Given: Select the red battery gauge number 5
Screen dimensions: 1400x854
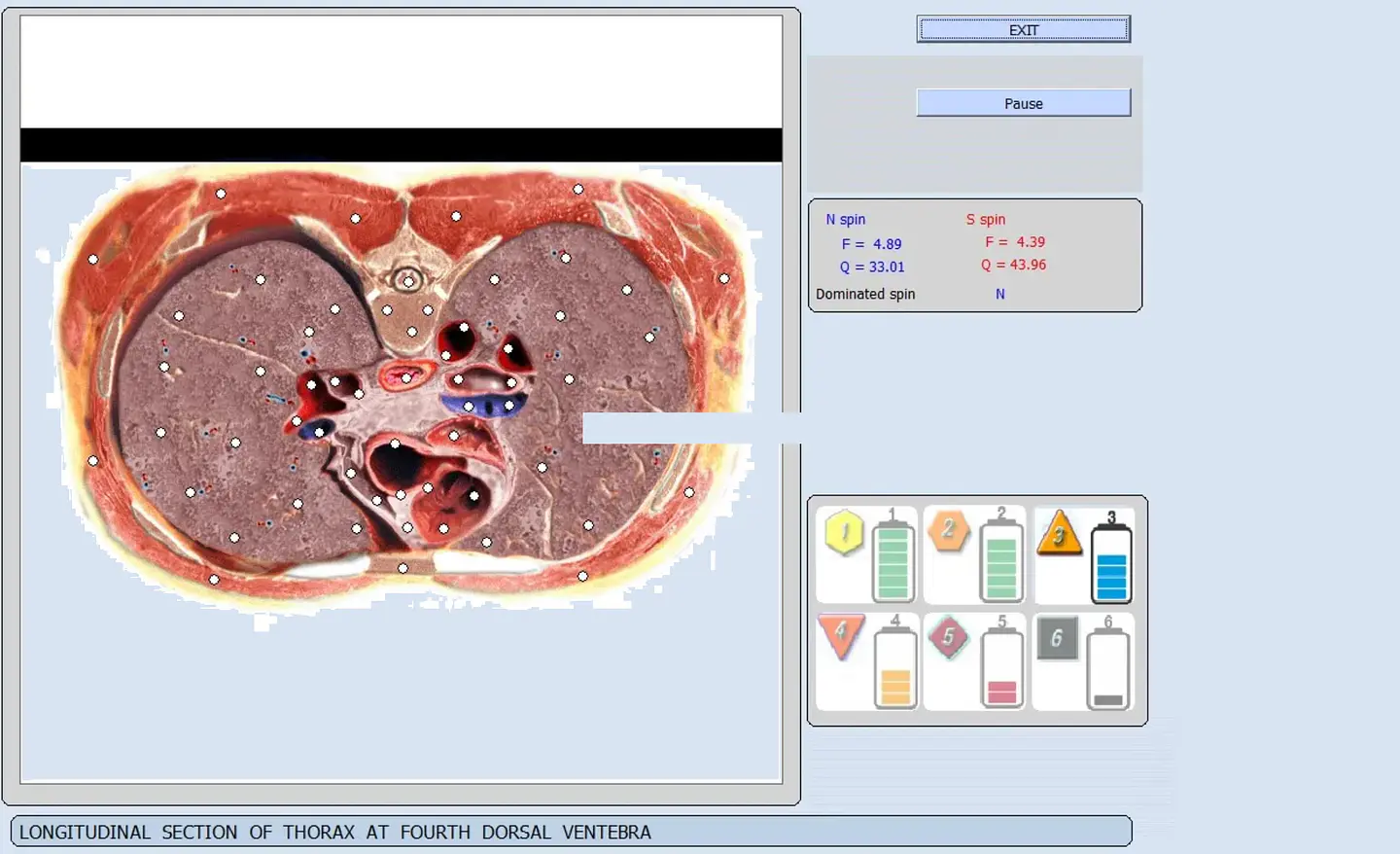Looking at the screenshot, I should point(1002,666).
